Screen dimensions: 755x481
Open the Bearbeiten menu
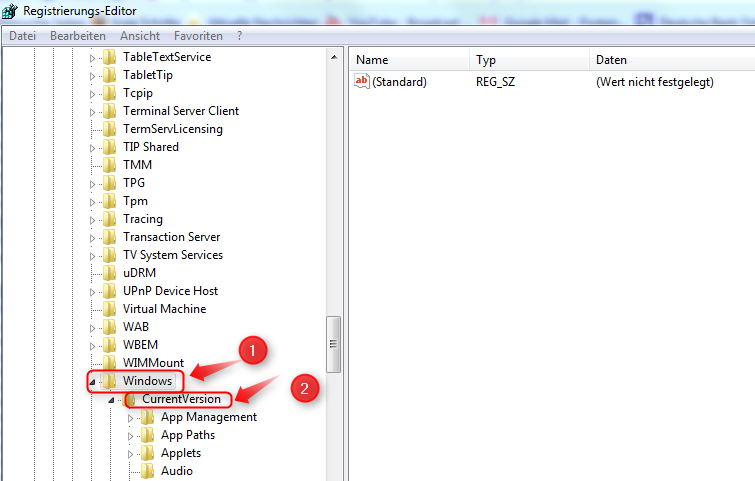[x=78, y=36]
